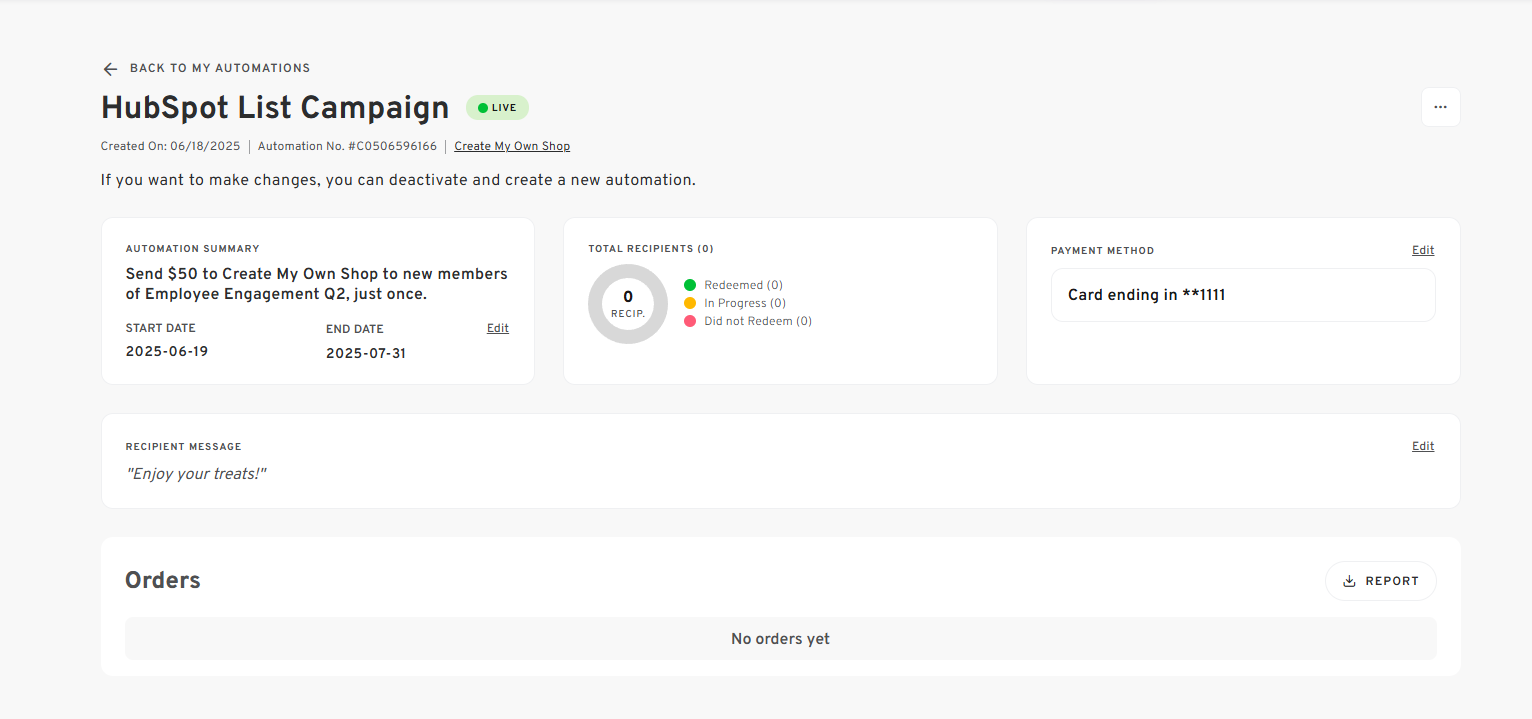Click the total recipients donut chart
Screen dimensions: 1532x719
[628, 304]
